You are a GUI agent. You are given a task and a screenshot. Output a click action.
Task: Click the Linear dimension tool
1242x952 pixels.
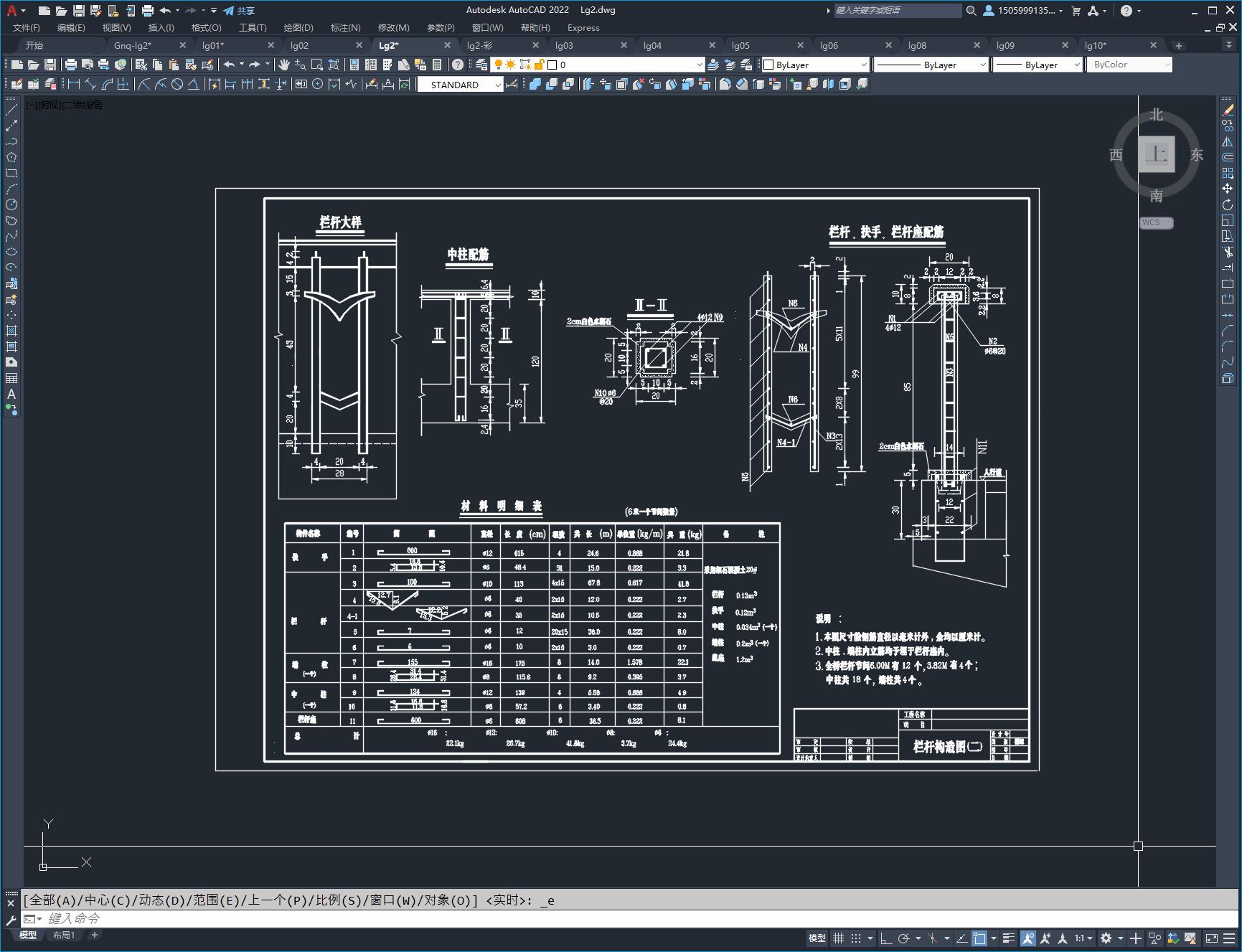[73, 85]
